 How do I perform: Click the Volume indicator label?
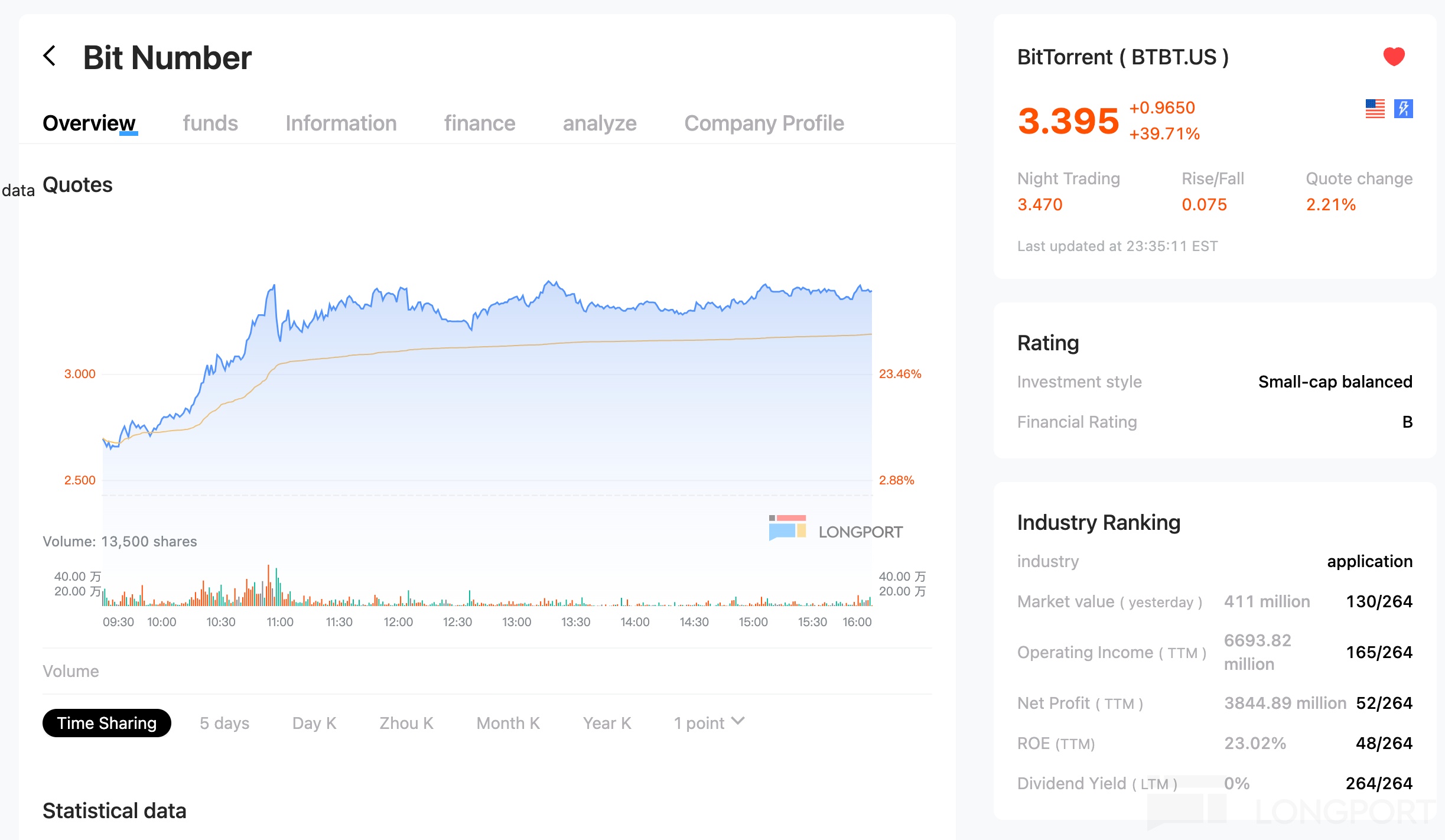71,671
